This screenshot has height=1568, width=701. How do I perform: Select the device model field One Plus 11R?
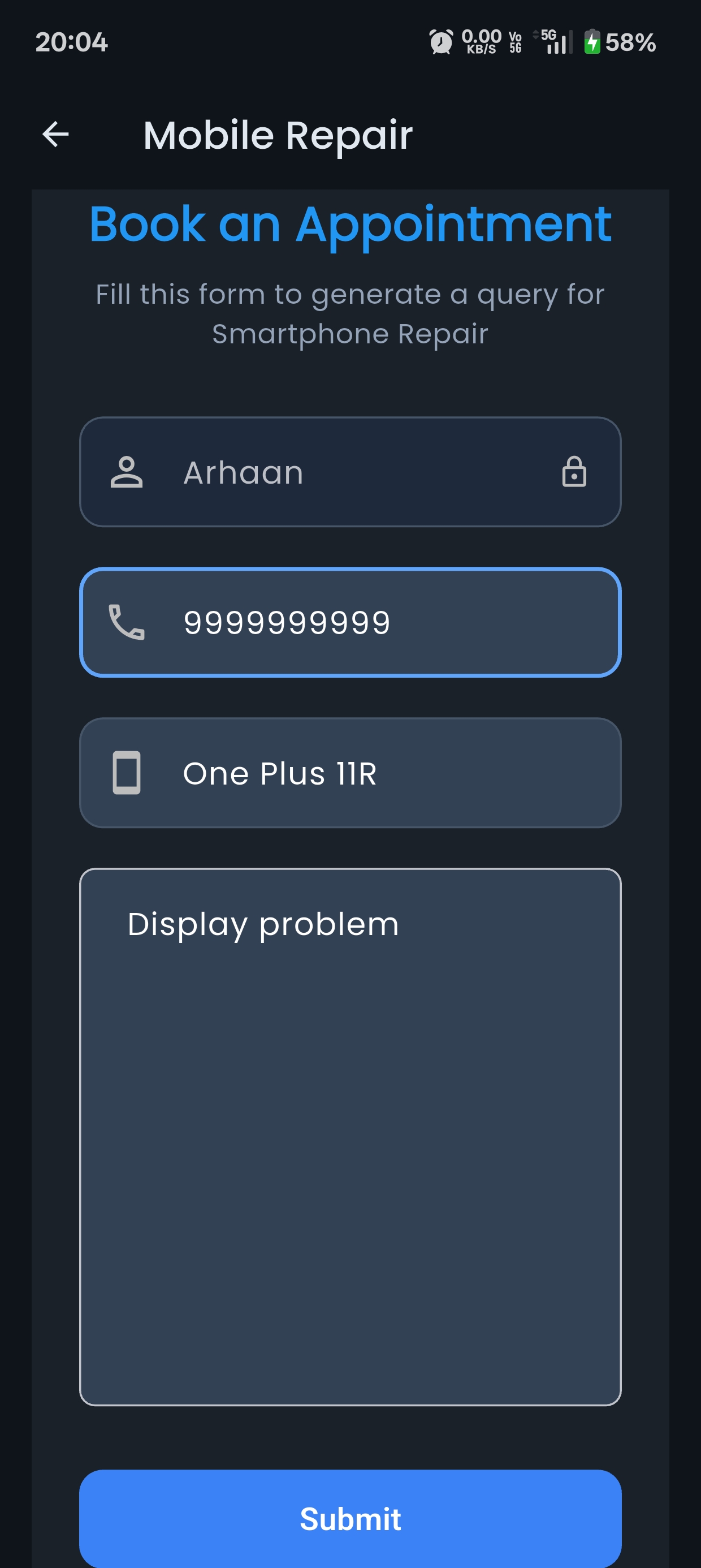click(x=350, y=773)
